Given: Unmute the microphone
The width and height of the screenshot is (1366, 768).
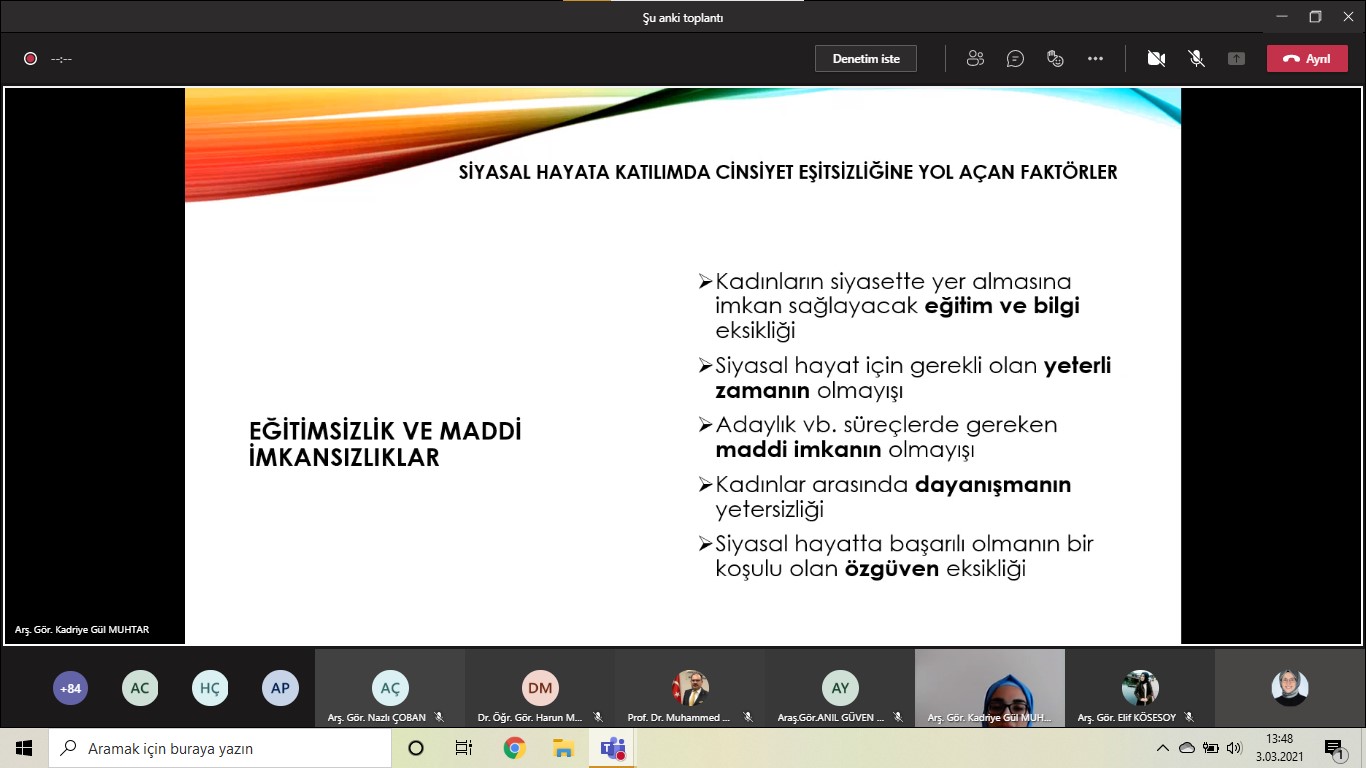Looking at the screenshot, I should pos(1196,59).
